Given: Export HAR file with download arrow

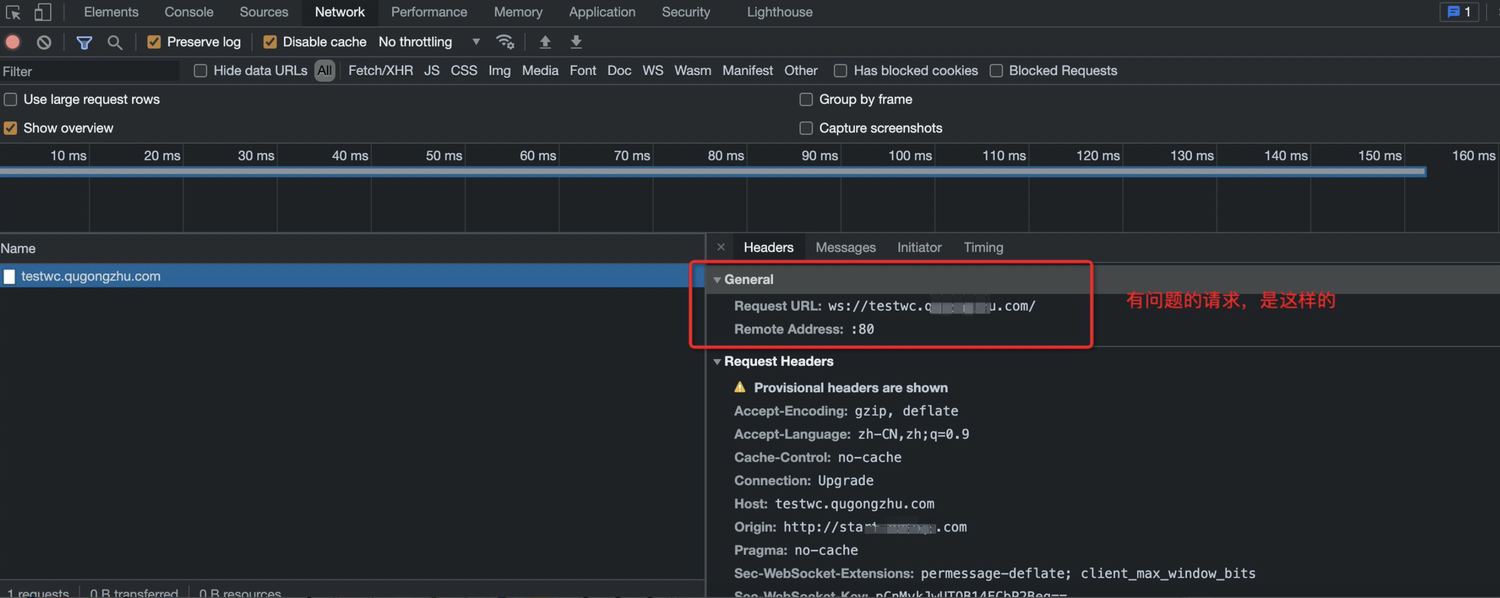Looking at the screenshot, I should click(576, 42).
